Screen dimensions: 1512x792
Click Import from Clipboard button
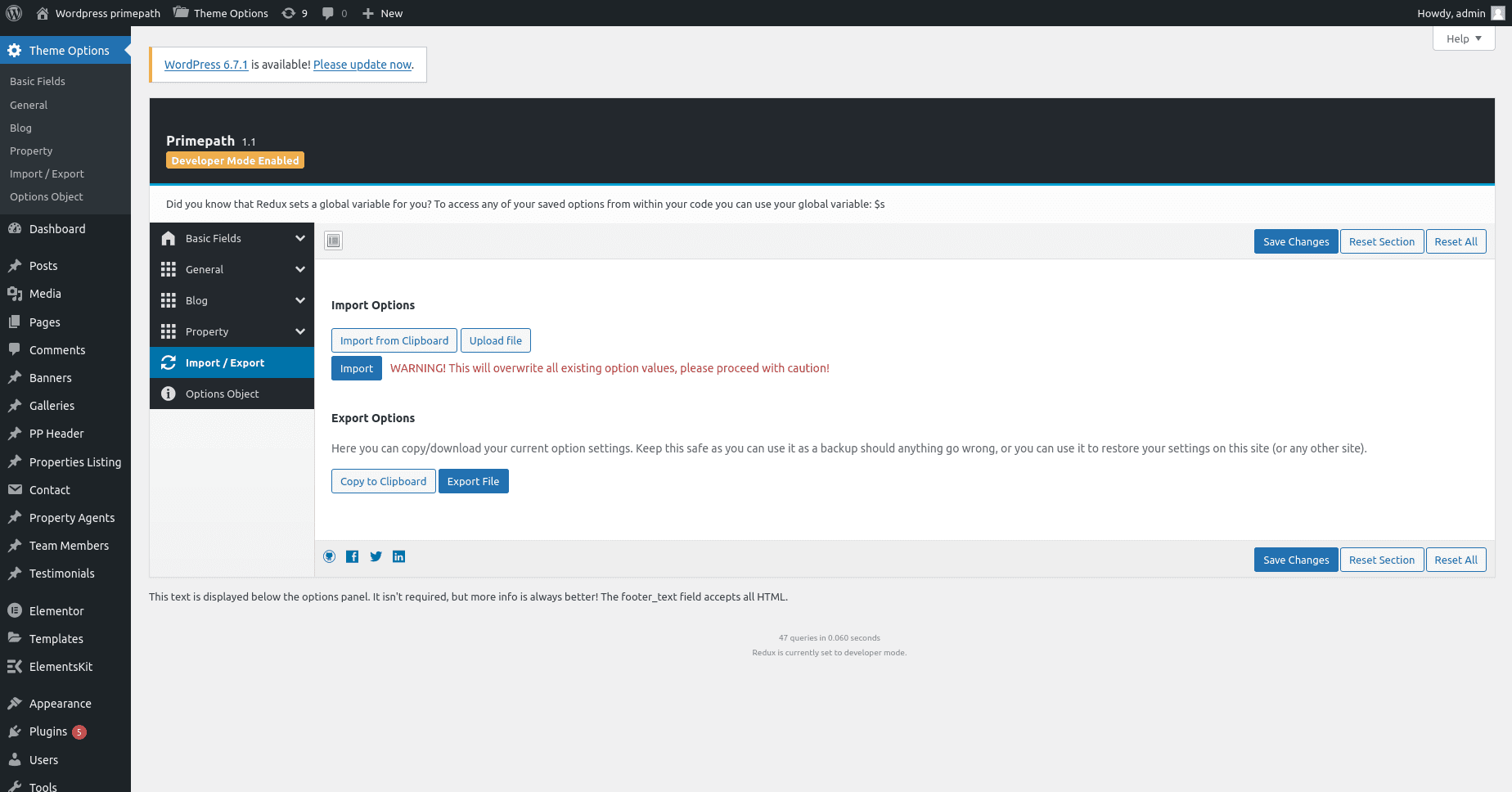click(x=394, y=340)
